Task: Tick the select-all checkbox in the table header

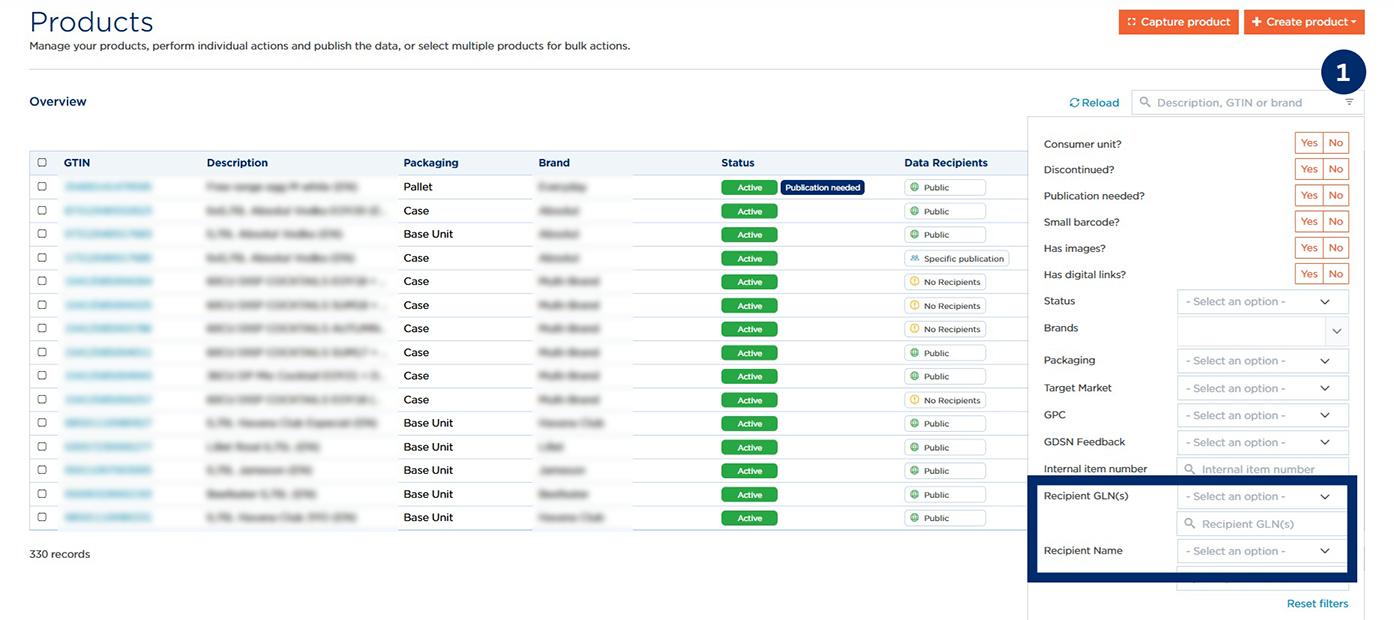Action: (42, 162)
